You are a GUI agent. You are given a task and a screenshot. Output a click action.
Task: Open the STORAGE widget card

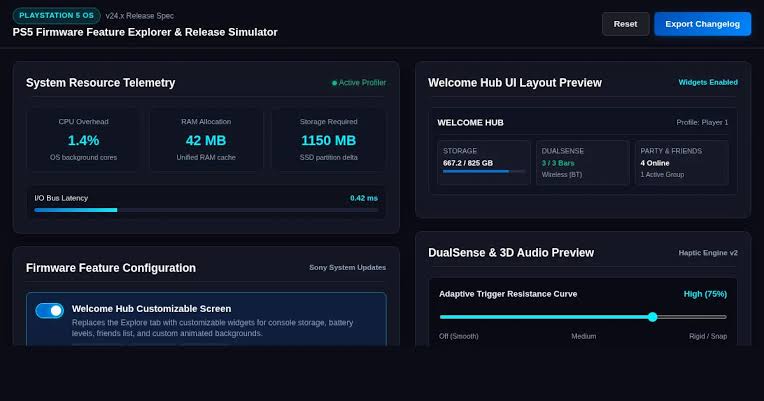coord(483,162)
